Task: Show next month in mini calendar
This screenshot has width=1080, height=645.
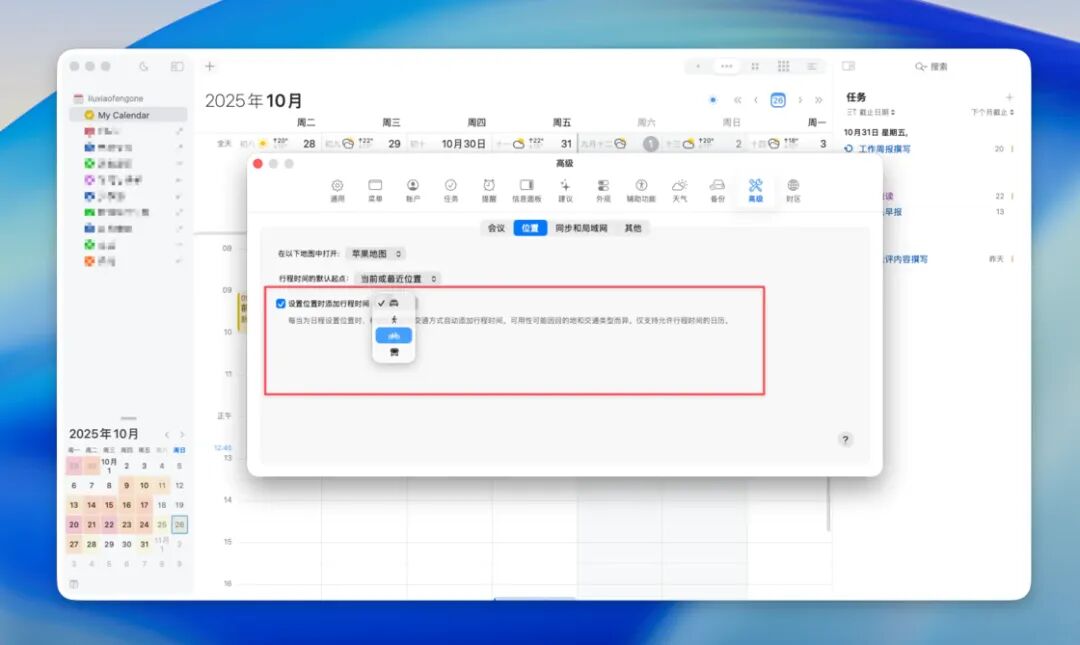Action: click(182, 434)
